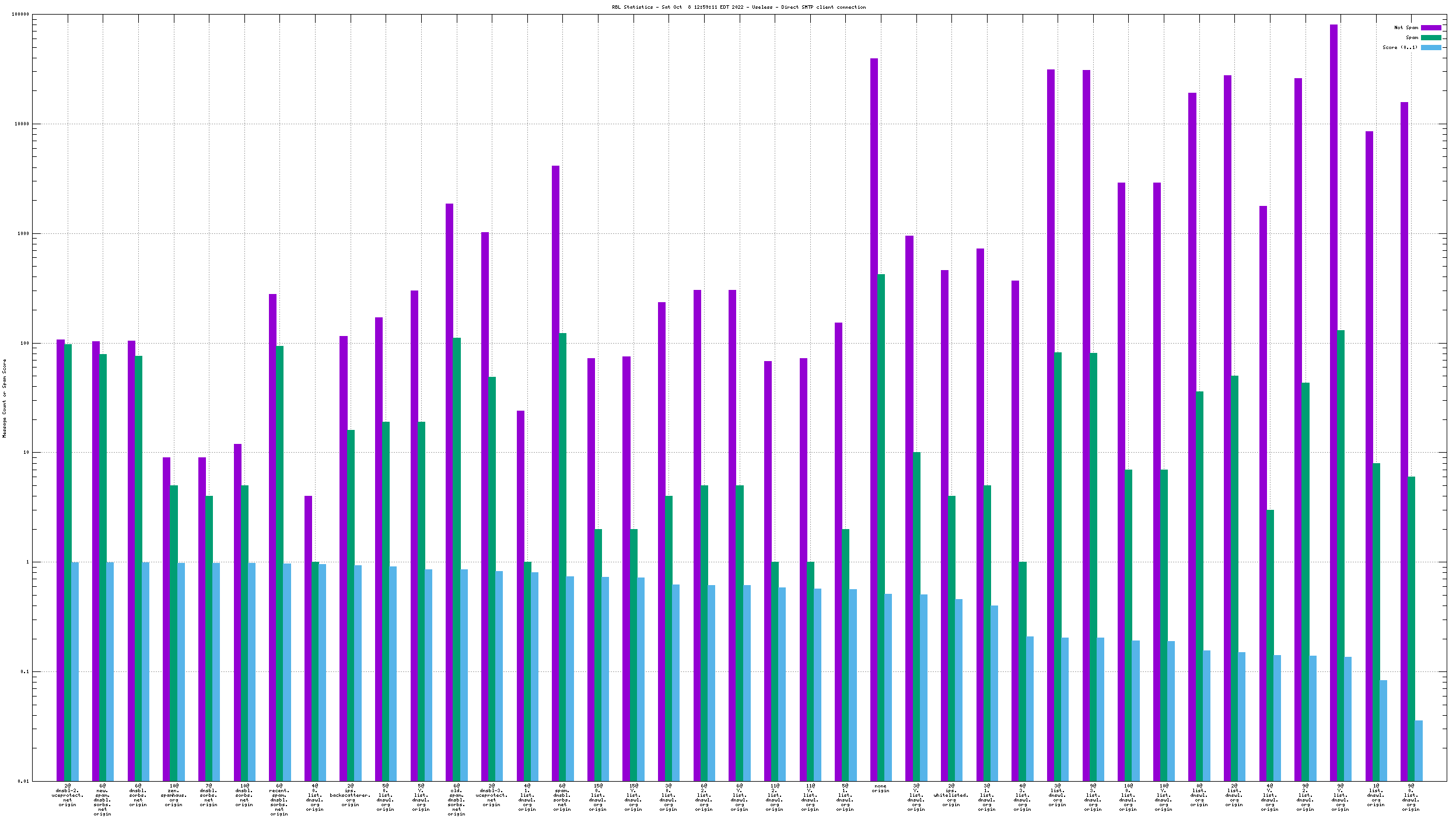Click the 'zen.spamhaus.org' x-axis label
The width and height of the screenshot is (1456, 819).
[x=173, y=795]
